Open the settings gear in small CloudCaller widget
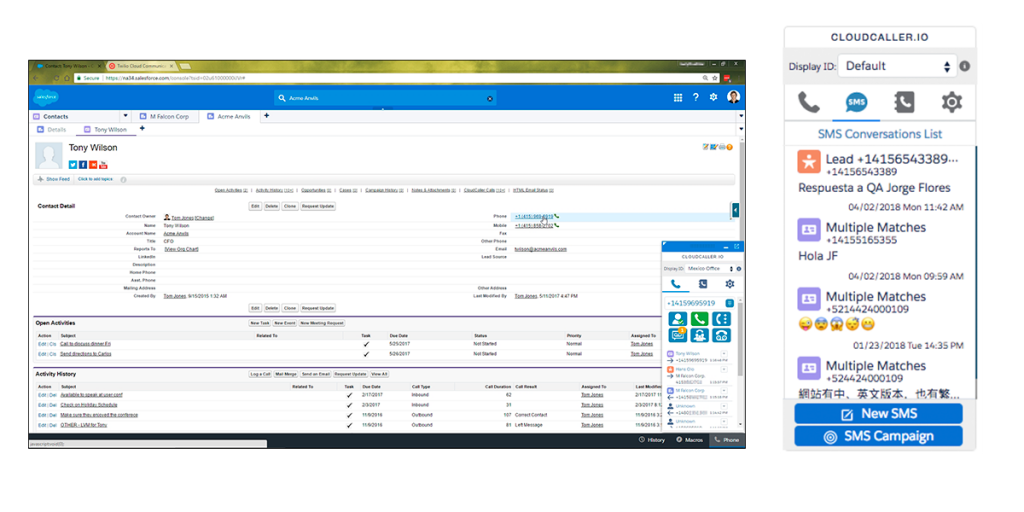1024x512 pixels. pos(729,283)
